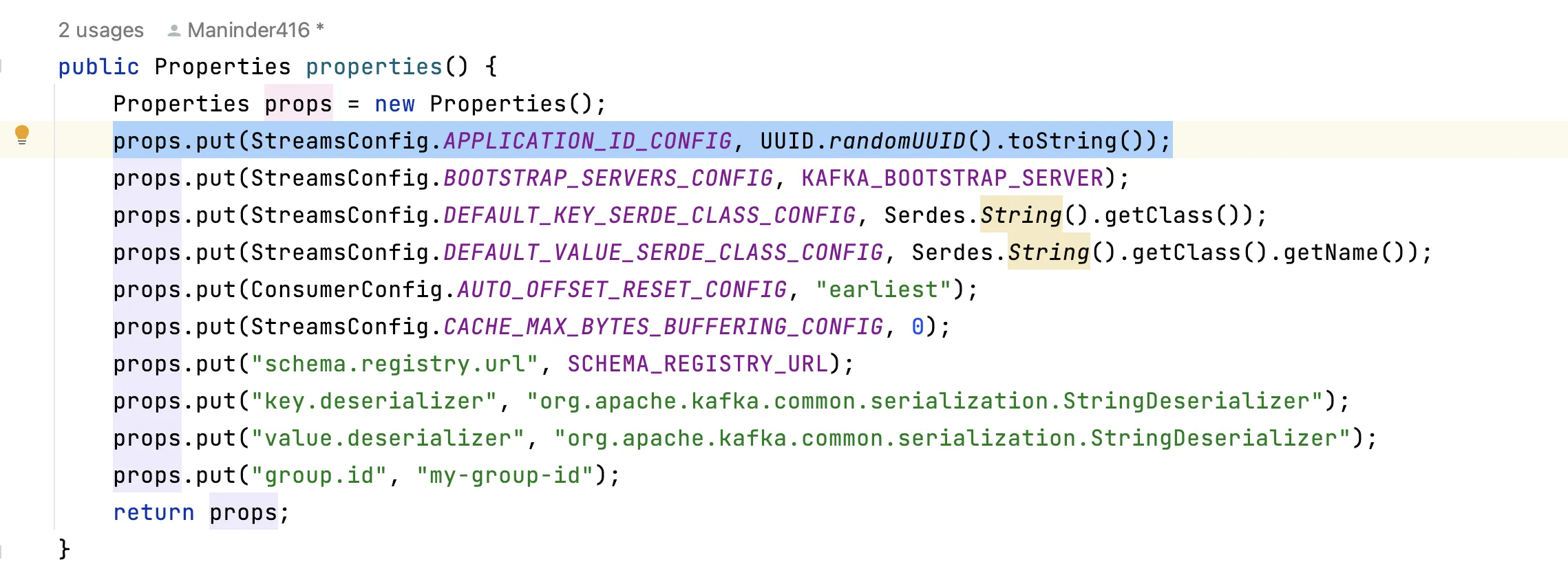The height and width of the screenshot is (586, 1568).
Task: Open the 2 usages inlay link
Action: pyautogui.click(x=101, y=30)
